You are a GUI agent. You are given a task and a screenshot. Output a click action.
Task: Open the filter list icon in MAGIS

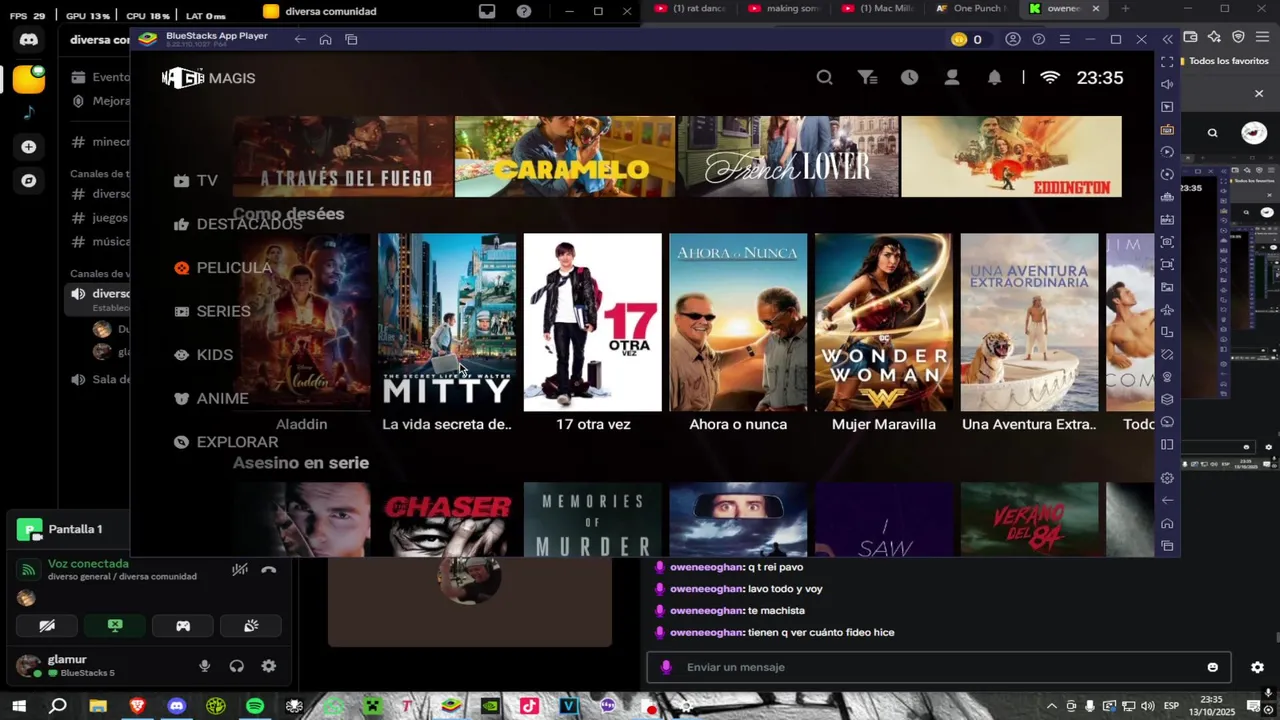[867, 77]
